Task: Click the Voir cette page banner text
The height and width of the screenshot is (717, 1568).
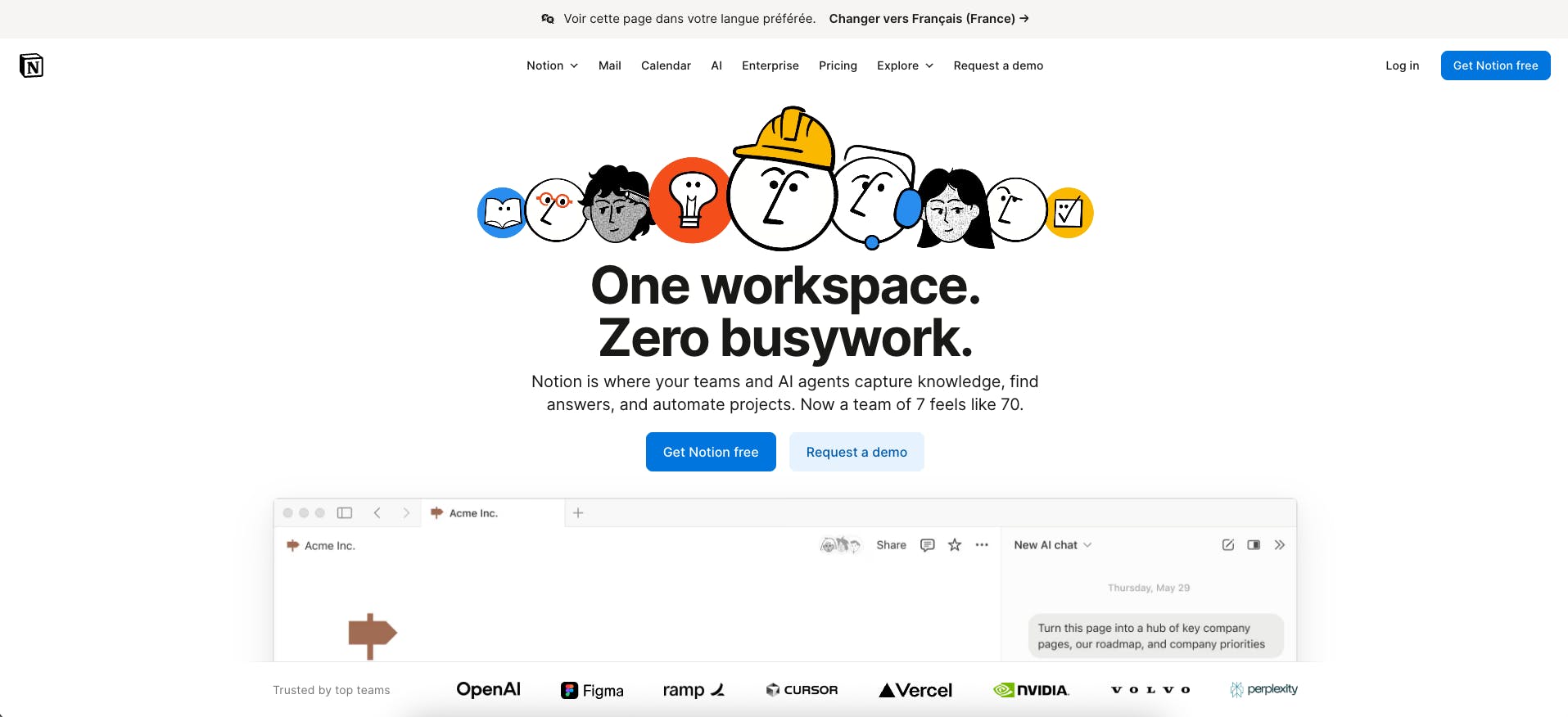Action: [x=689, y=19]
